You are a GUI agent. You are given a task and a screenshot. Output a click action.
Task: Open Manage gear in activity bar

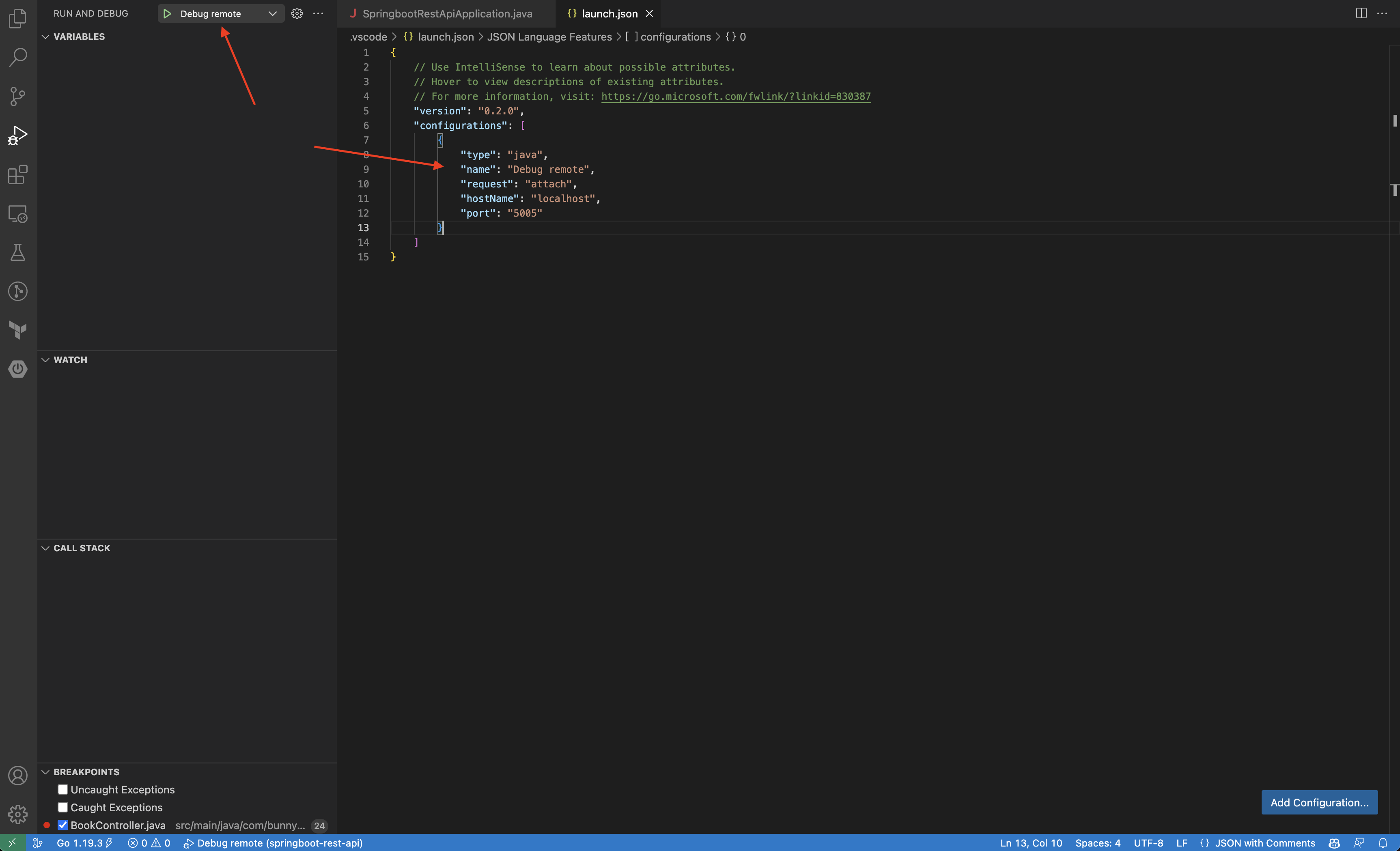tap(18, 814)
